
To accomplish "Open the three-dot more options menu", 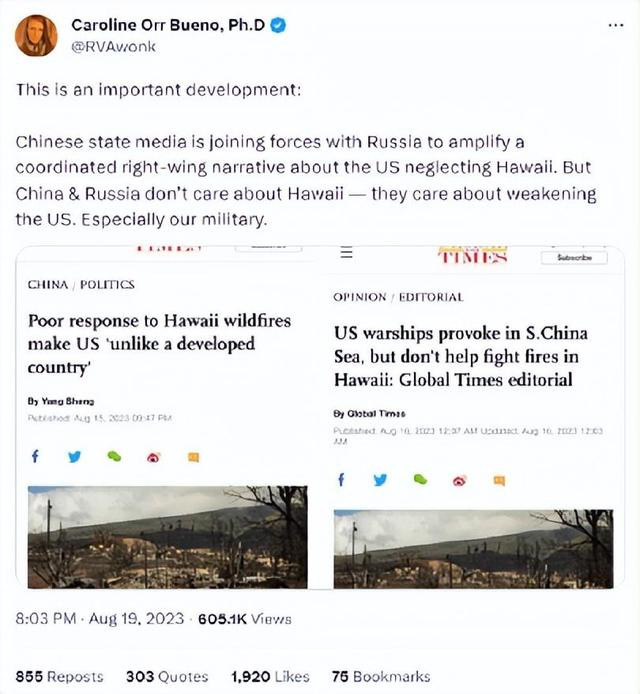I will point(616,26).
